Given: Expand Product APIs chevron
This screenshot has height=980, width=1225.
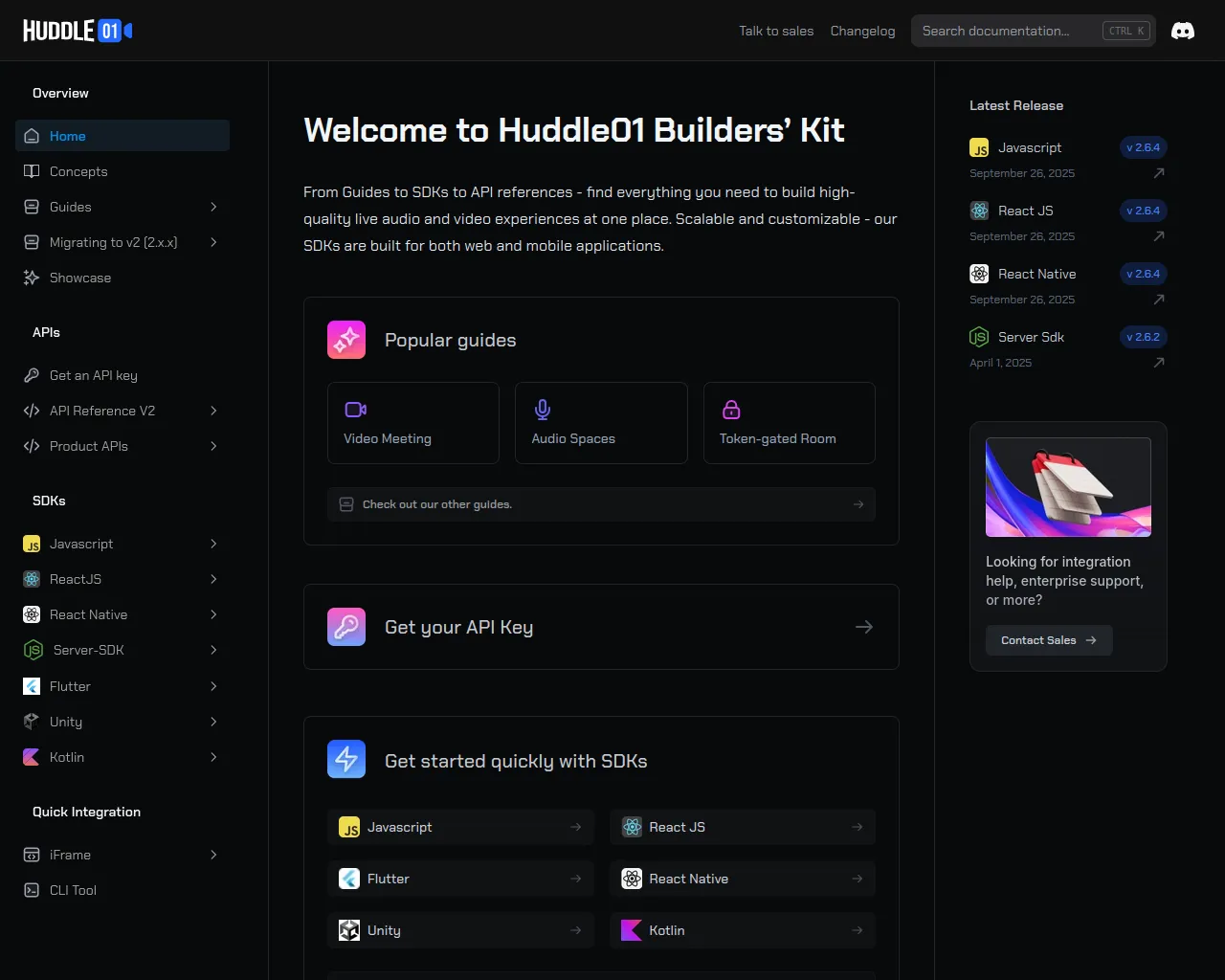Looking at the screenshot, I should [x=213, y=446].
